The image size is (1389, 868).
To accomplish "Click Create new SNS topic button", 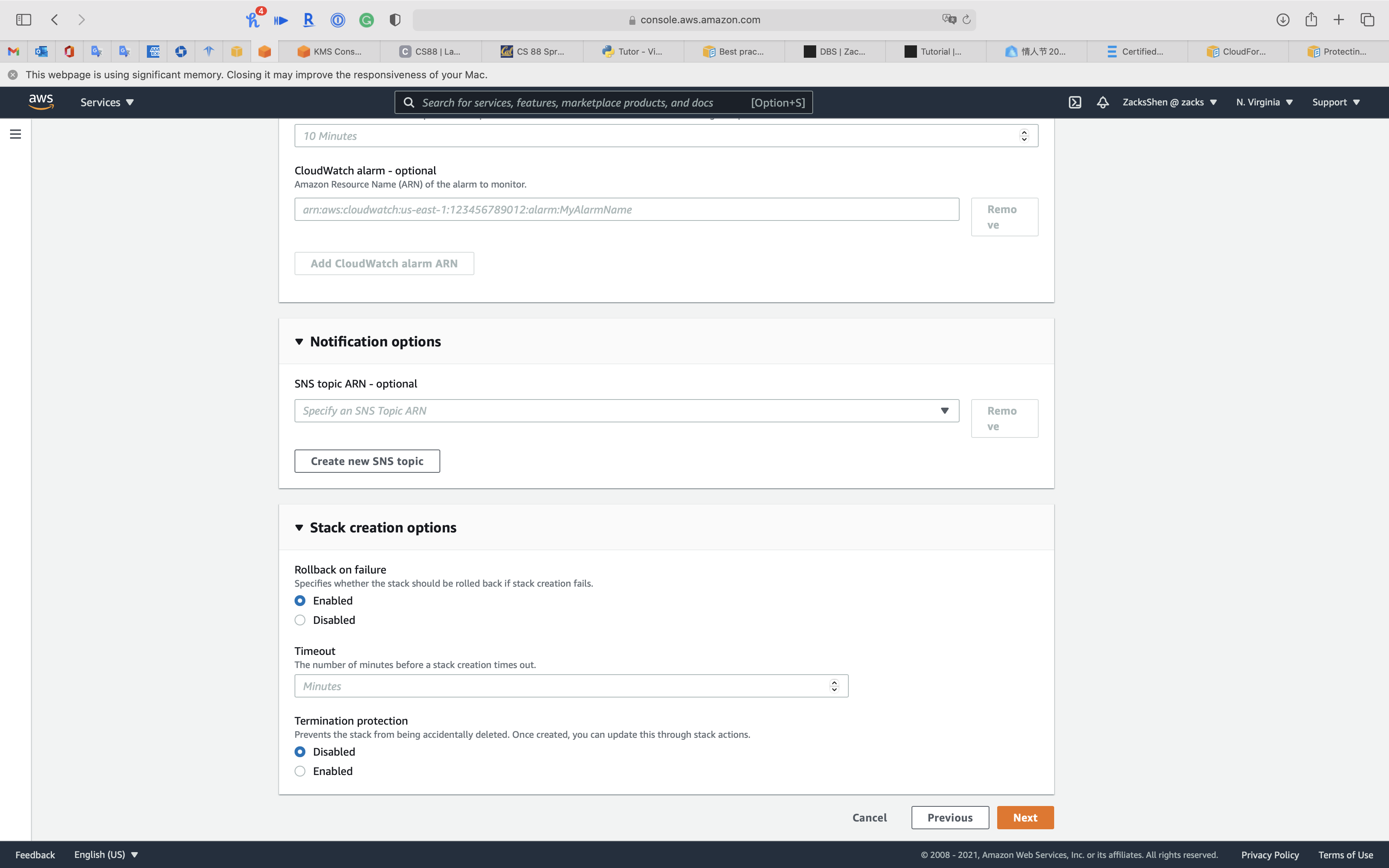I will (367, 461).
